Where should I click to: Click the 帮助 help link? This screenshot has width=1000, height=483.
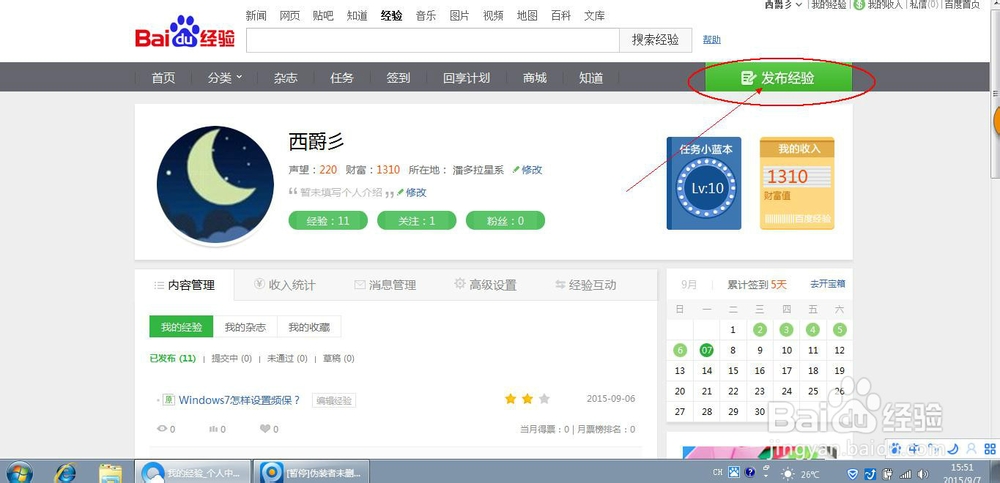coord(712,40)
